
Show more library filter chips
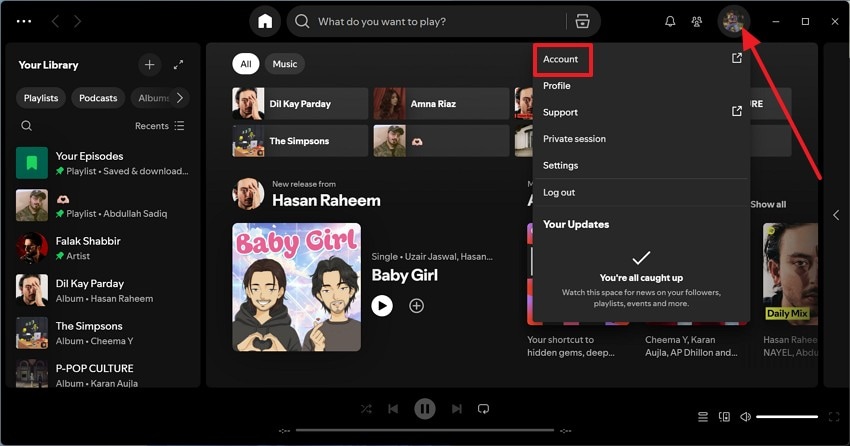180,98
